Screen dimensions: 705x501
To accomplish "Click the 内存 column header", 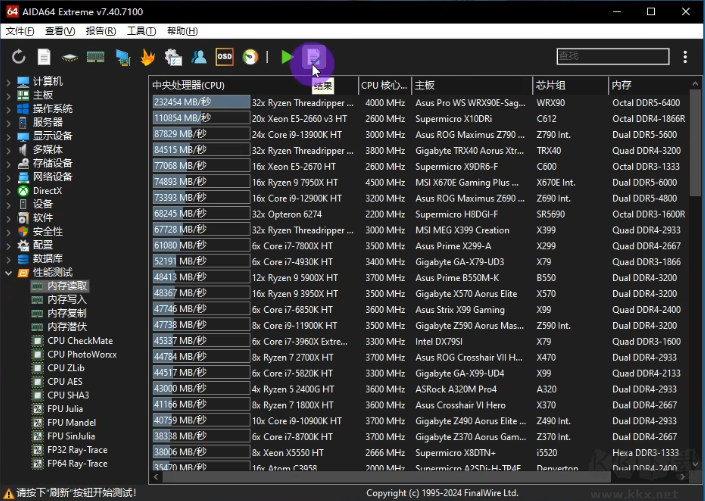I will 649,85.
